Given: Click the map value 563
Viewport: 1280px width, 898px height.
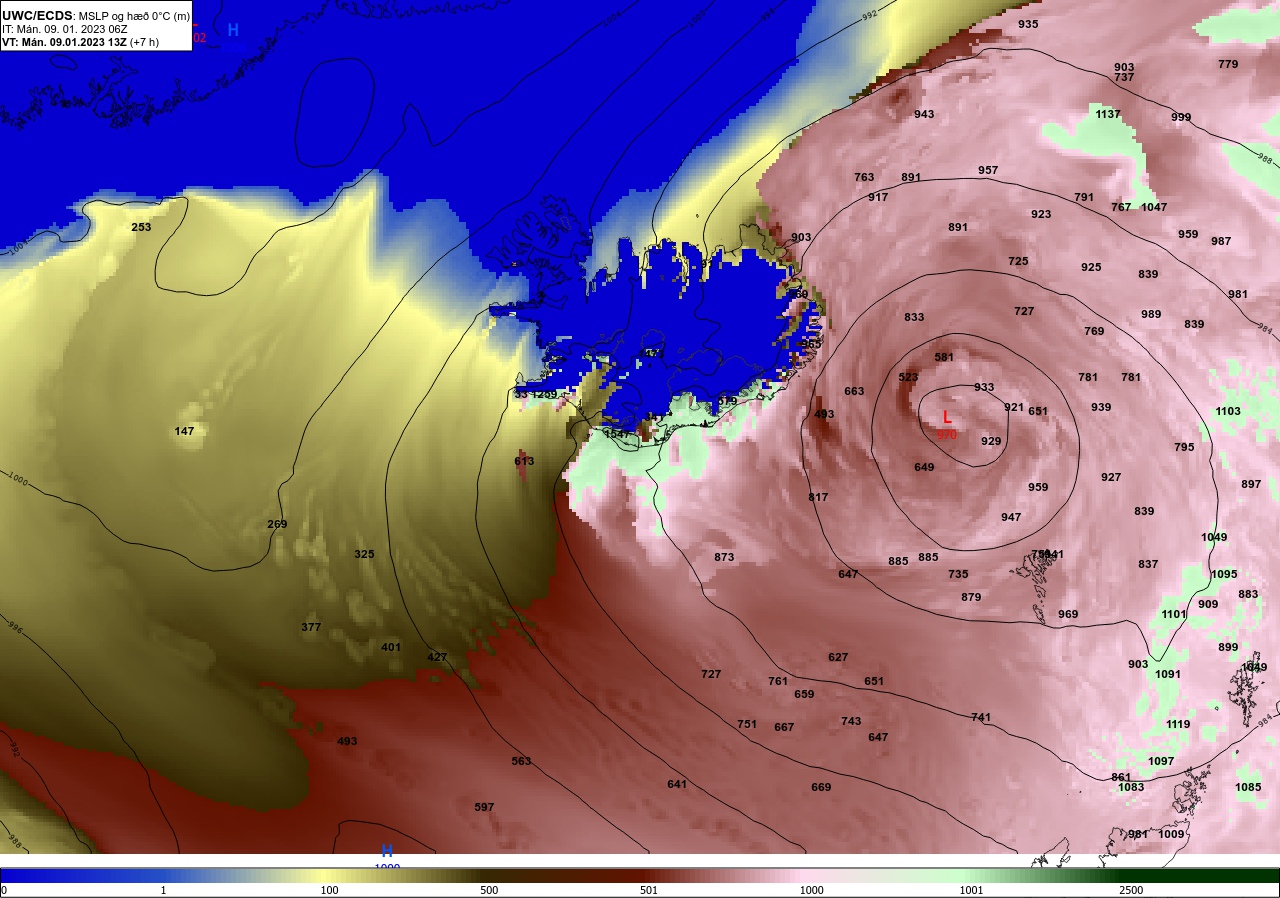Looking at the screenshot, I should tap(521, 761).
